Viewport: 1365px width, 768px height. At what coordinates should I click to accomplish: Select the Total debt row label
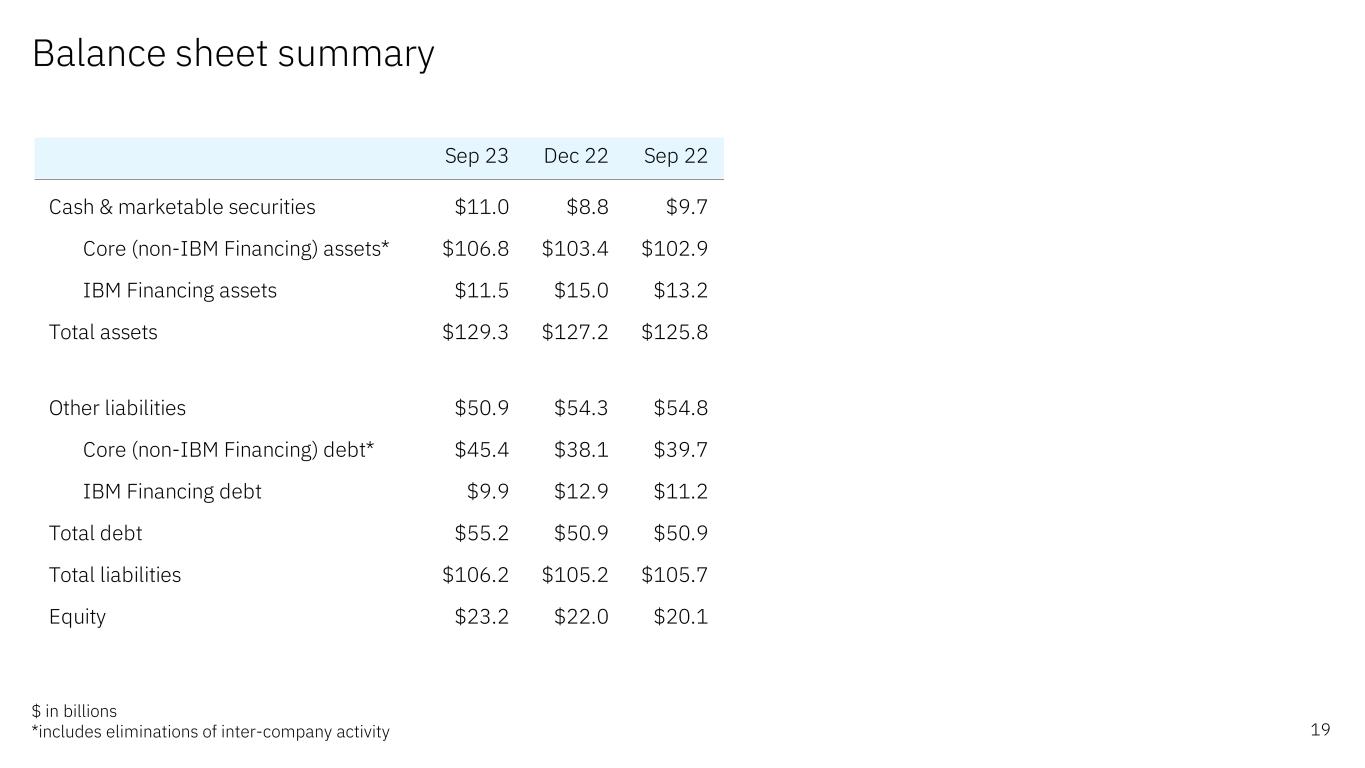coord(96,534)
